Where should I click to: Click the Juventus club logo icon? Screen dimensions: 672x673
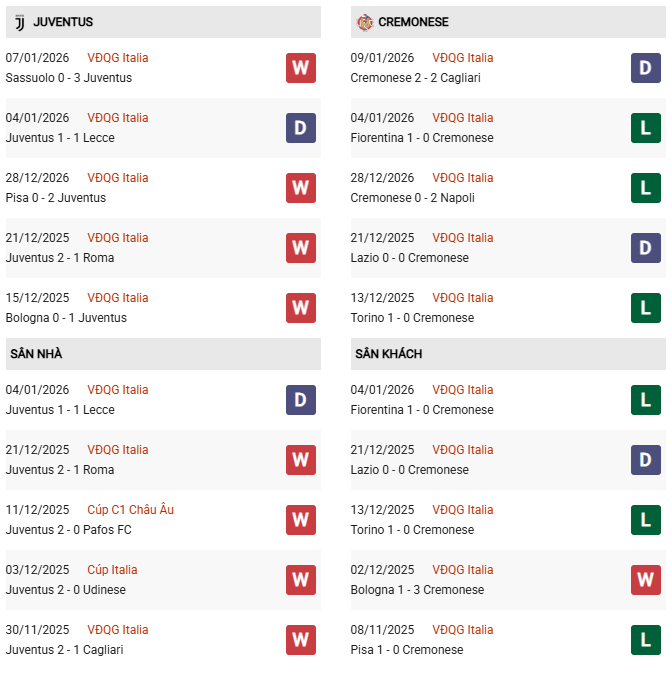(x=19, y=22)
